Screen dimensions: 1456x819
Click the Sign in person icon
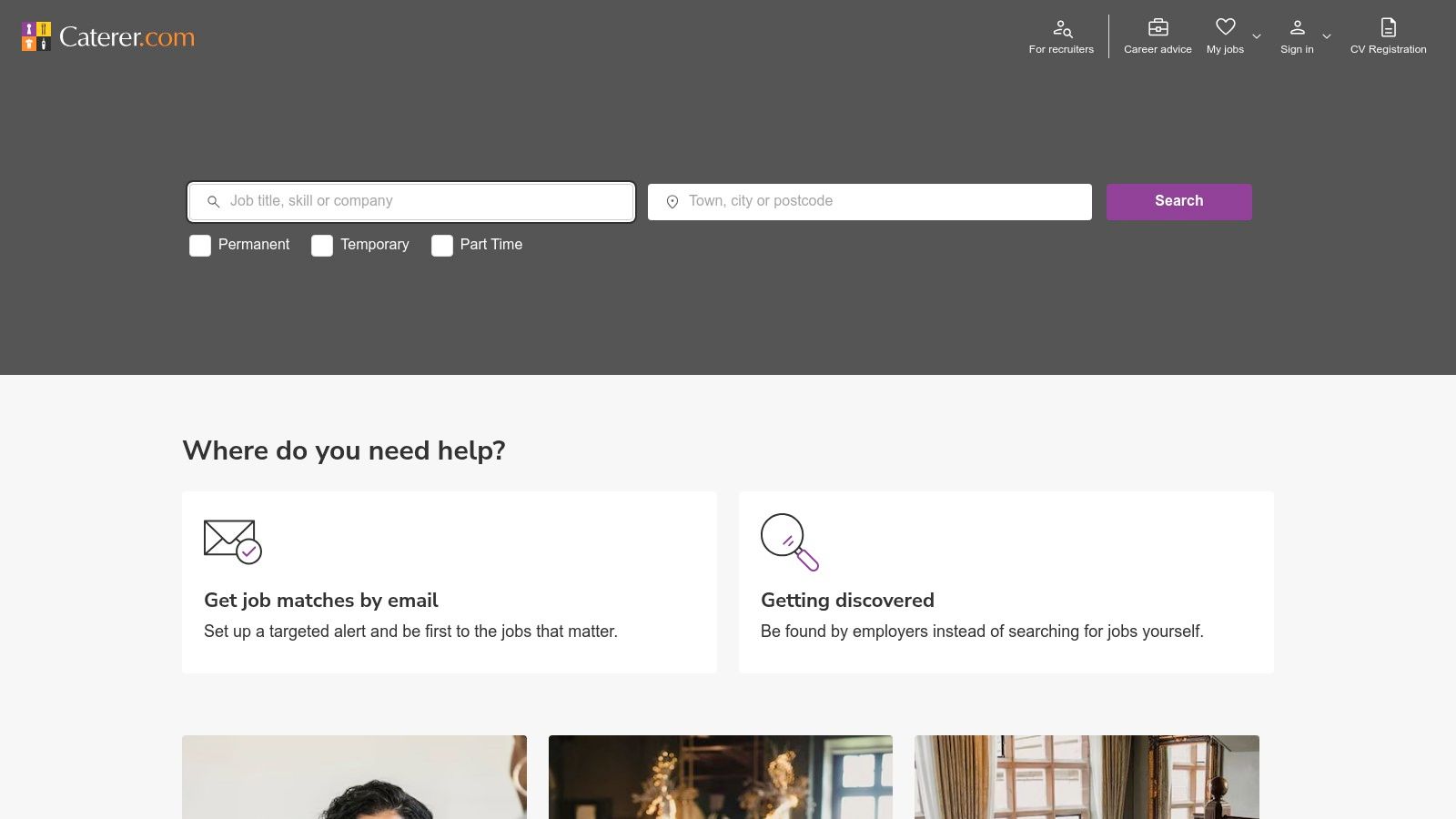pos(1298,27)
